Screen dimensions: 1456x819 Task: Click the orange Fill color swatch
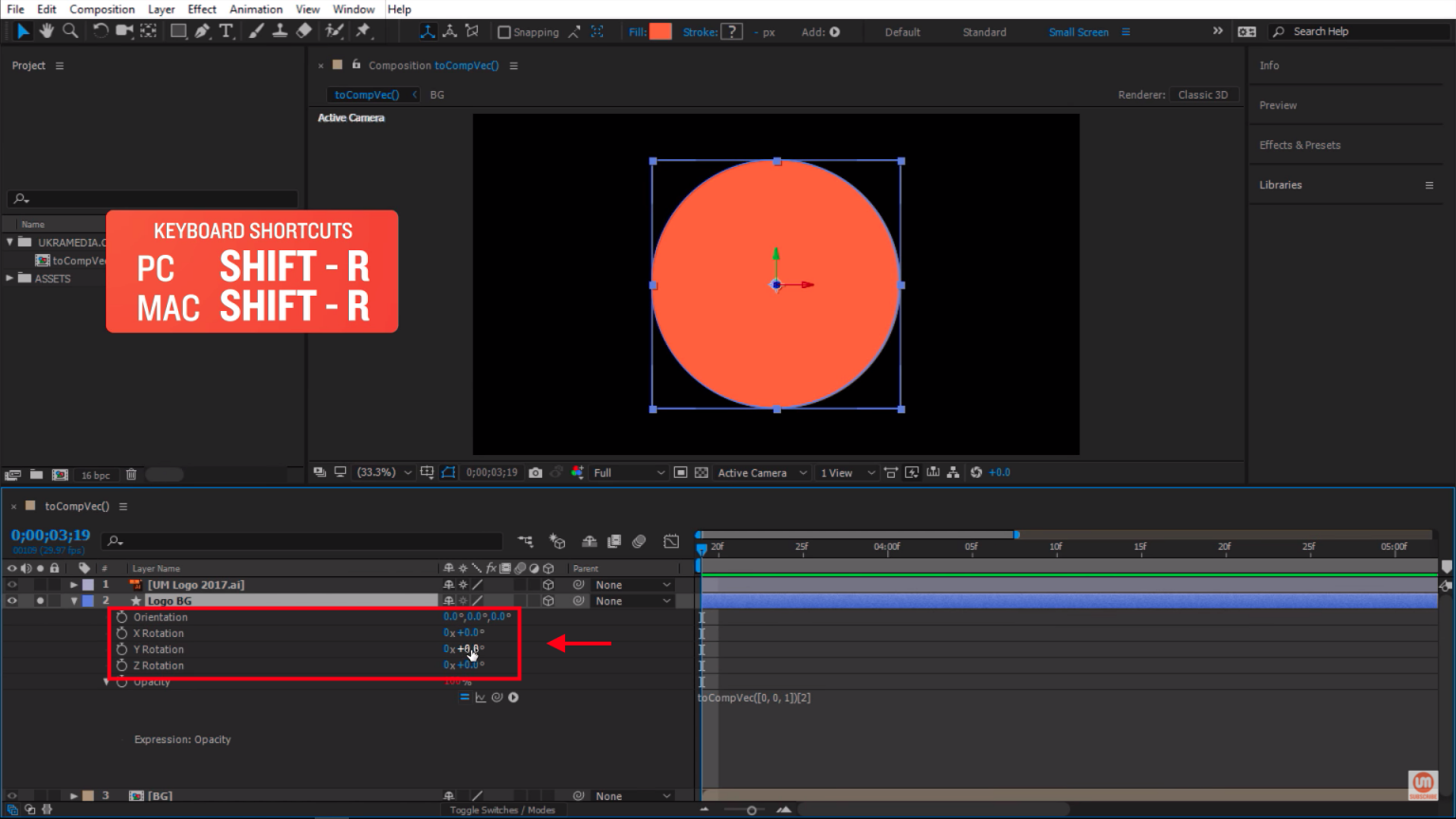pyautogui.click(x=661, y=31)
